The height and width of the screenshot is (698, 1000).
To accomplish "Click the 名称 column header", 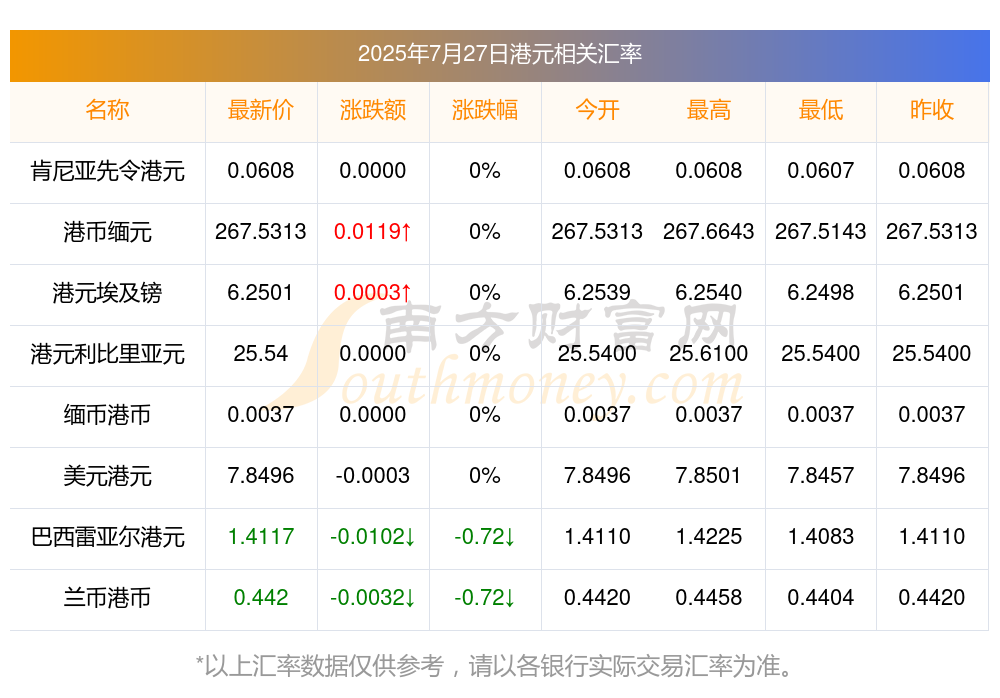I will coord(107,110).
